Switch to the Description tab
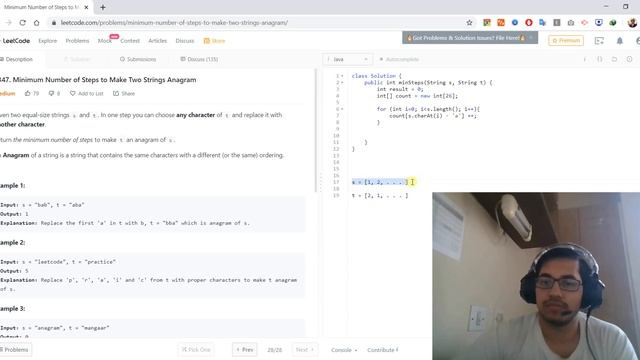The height and width of the screenshot is (360, 640). (x=16, y=60)
